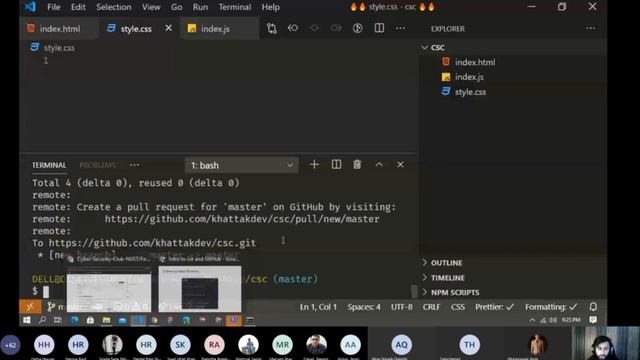Open the editor more actions ellipsis
Image resolution: width=640 pixels, height=360 pixels.
click(x=400, y=28)
